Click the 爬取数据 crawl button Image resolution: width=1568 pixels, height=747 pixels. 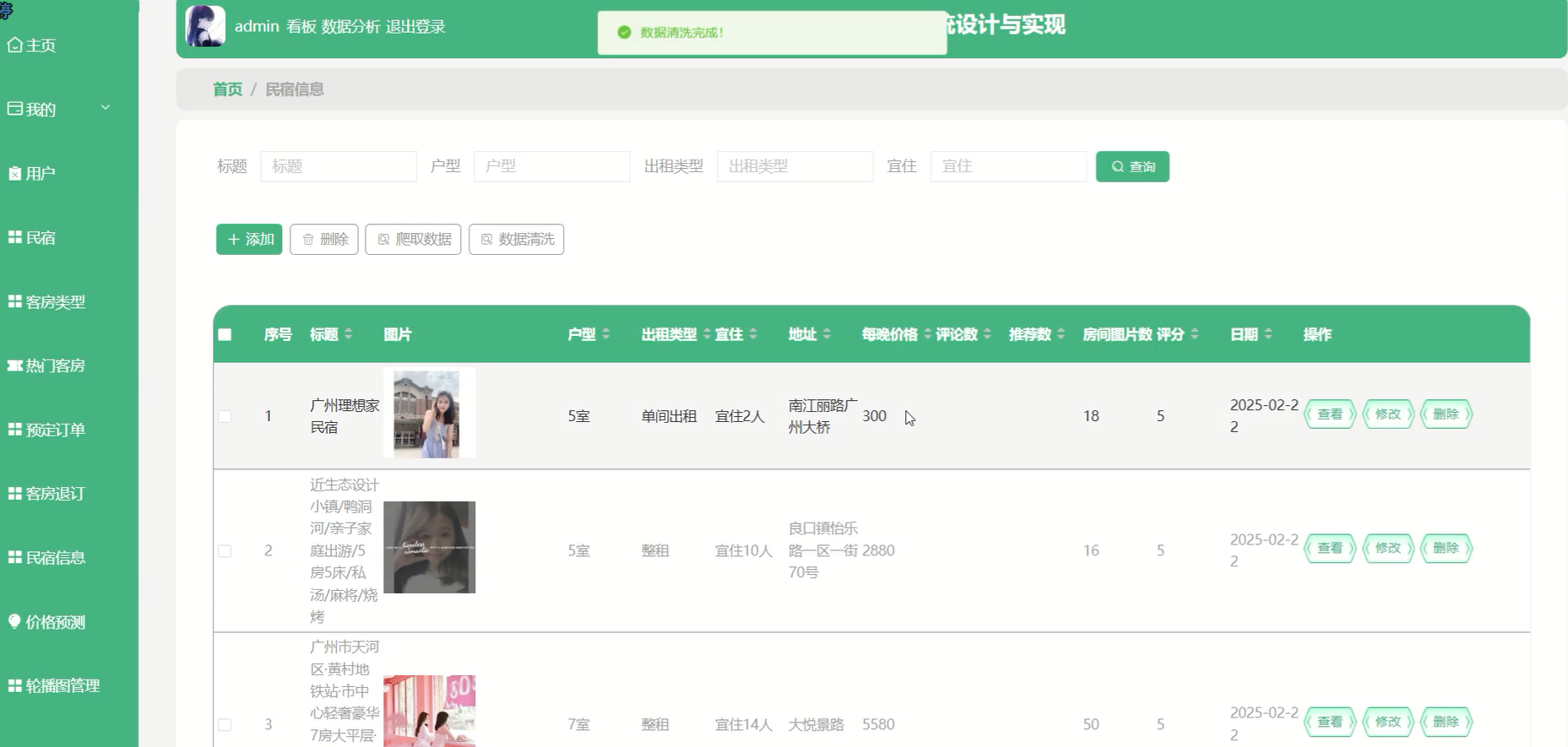click(413, 239)
